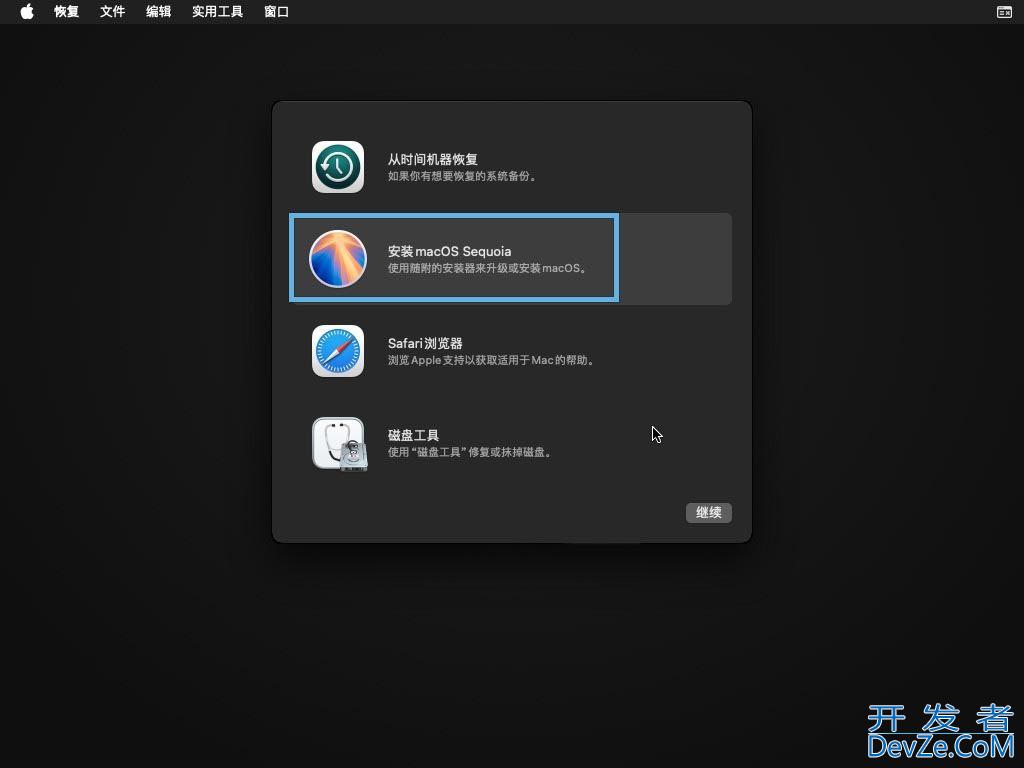The image size is (1024, 768).
Task: Open the Apple menu
Action: (27, 12)
